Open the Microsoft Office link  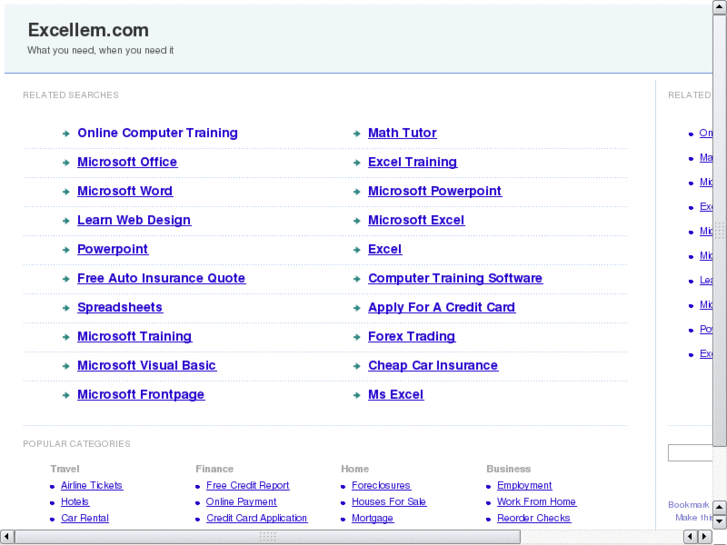(127, 162)
